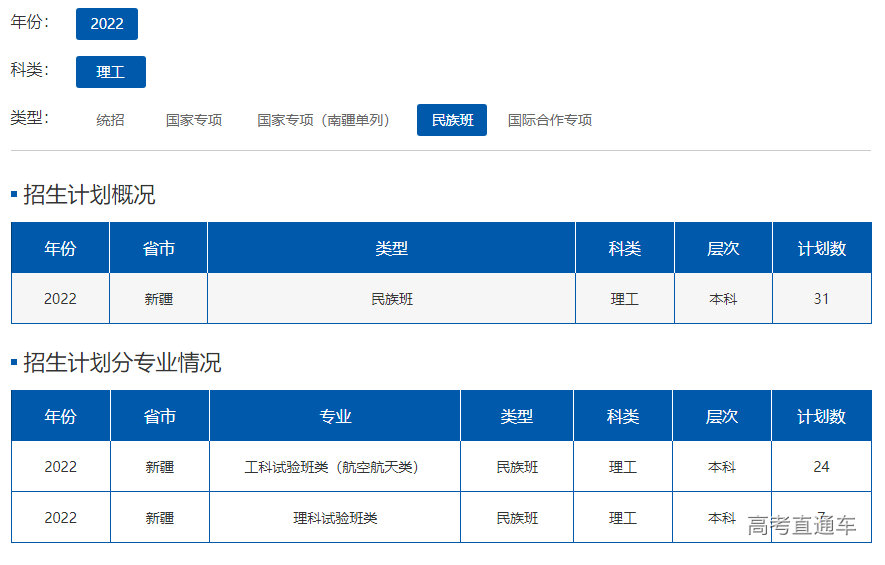885x565 pixels.
Task: Click the 层次 header in the overview table
Action: point(723,249)
